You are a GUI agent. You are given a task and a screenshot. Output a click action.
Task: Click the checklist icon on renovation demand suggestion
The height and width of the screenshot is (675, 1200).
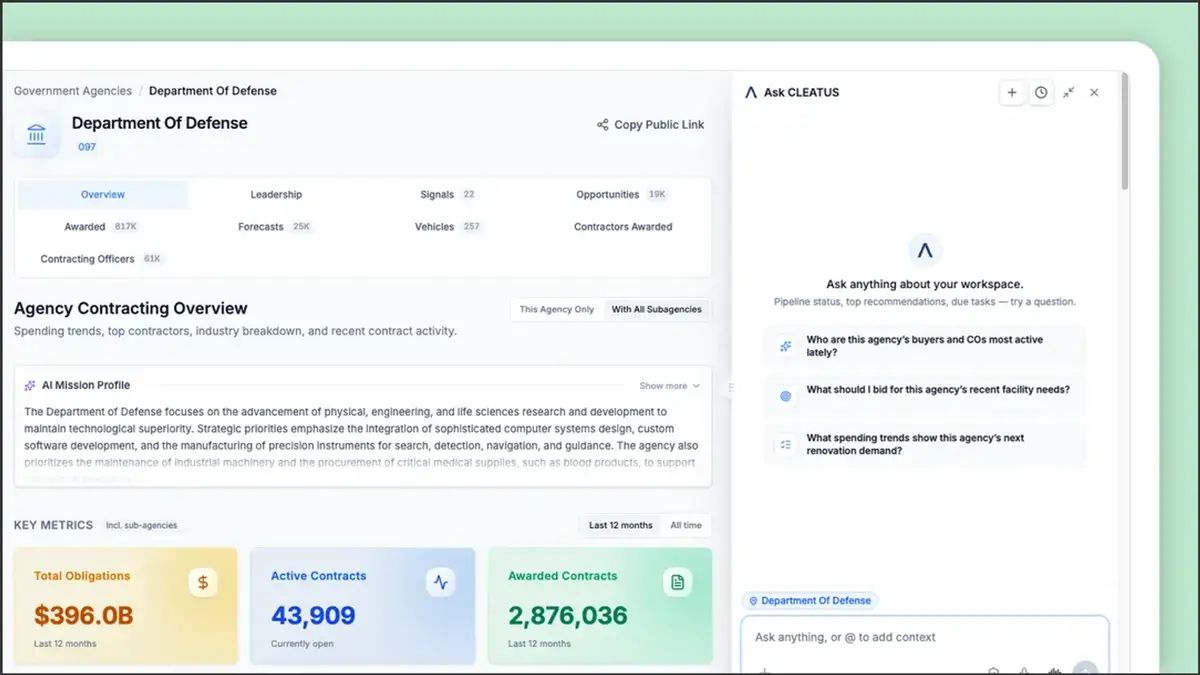(785, 444)
